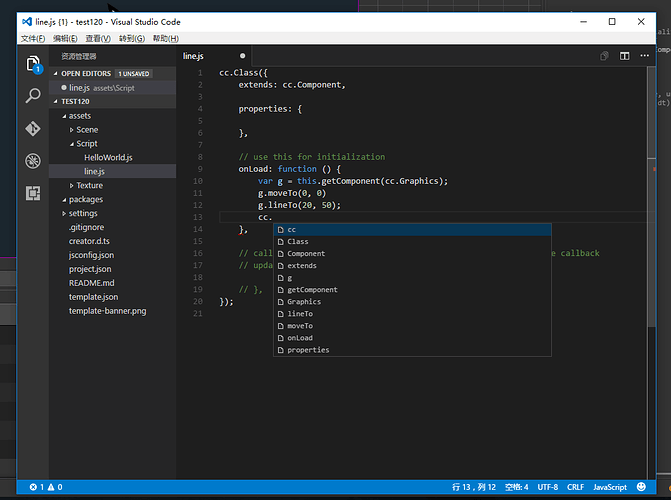The height and width of the screenshot is (500, 671).
Task: Click the feedback smiley in status bar
Action: pyautogui.click(x=639, y=487)
